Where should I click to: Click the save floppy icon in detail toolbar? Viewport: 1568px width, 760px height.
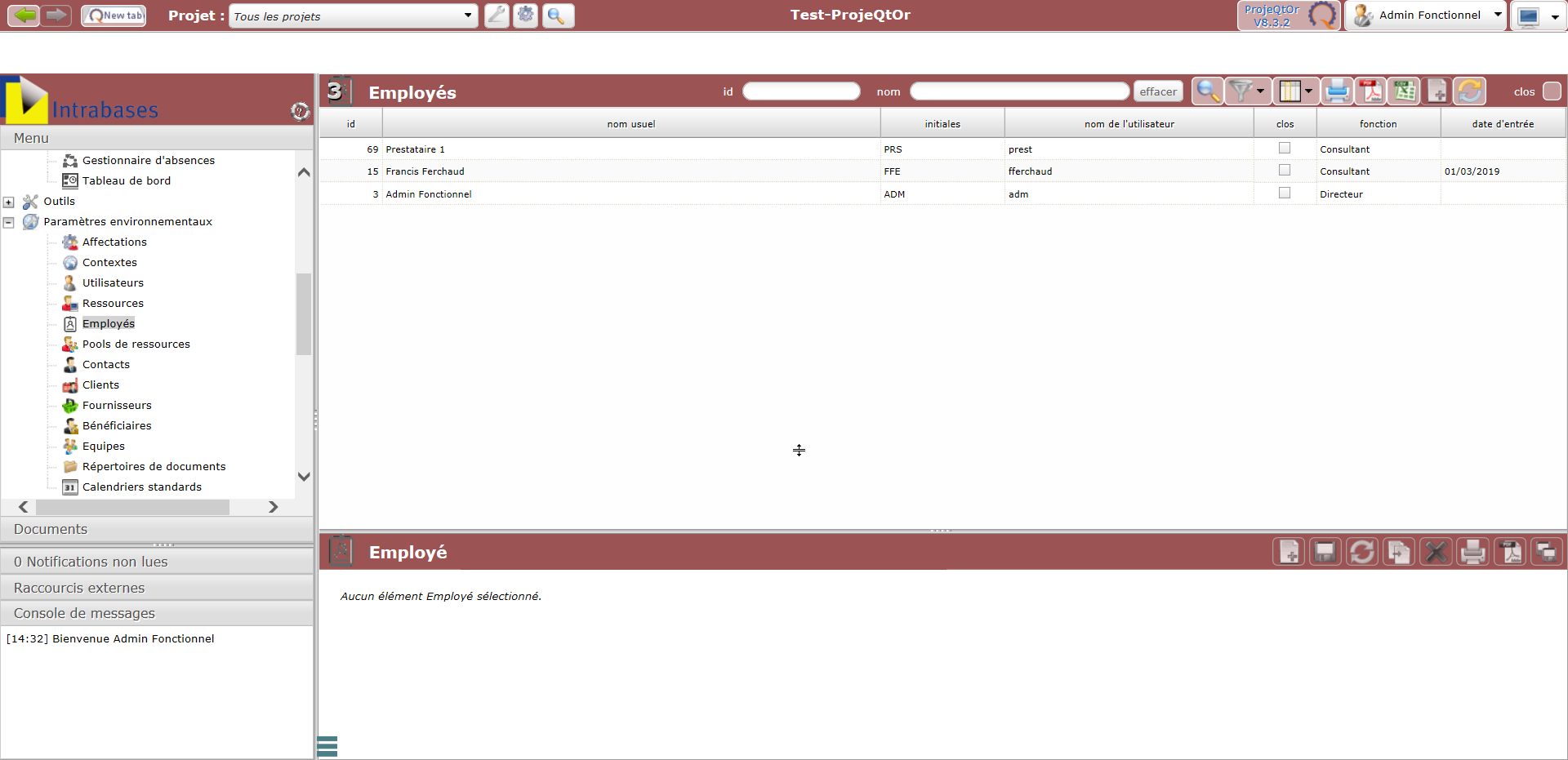click(1325, 553)
